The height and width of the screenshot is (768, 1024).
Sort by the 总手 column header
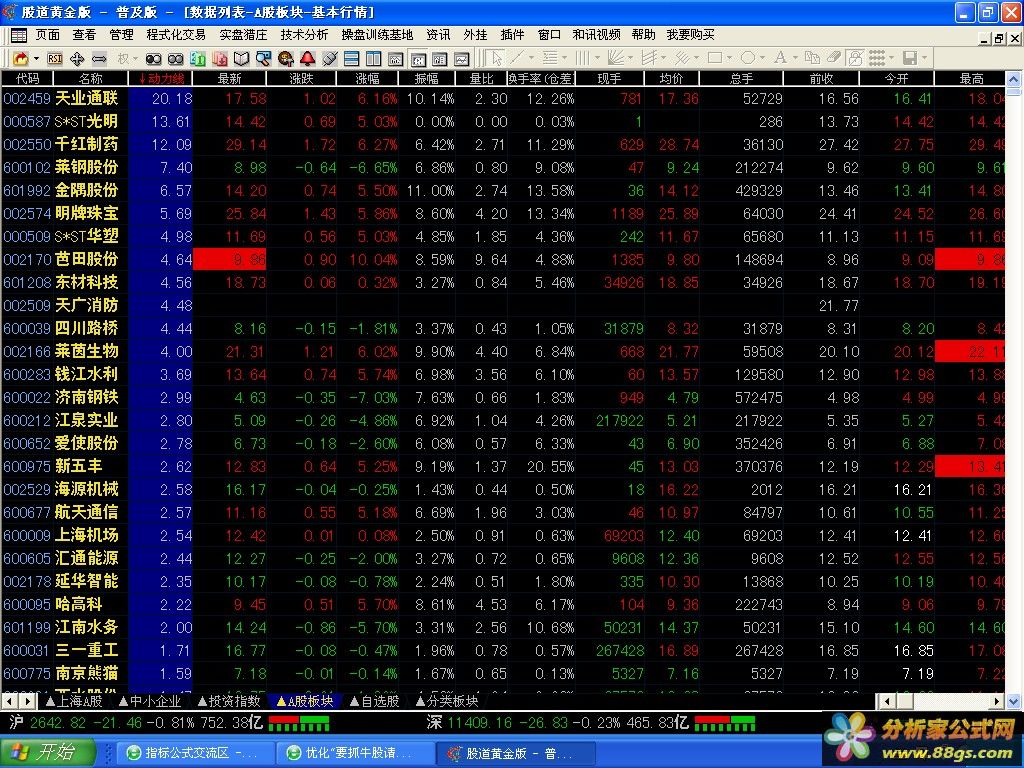coord(741,78)
